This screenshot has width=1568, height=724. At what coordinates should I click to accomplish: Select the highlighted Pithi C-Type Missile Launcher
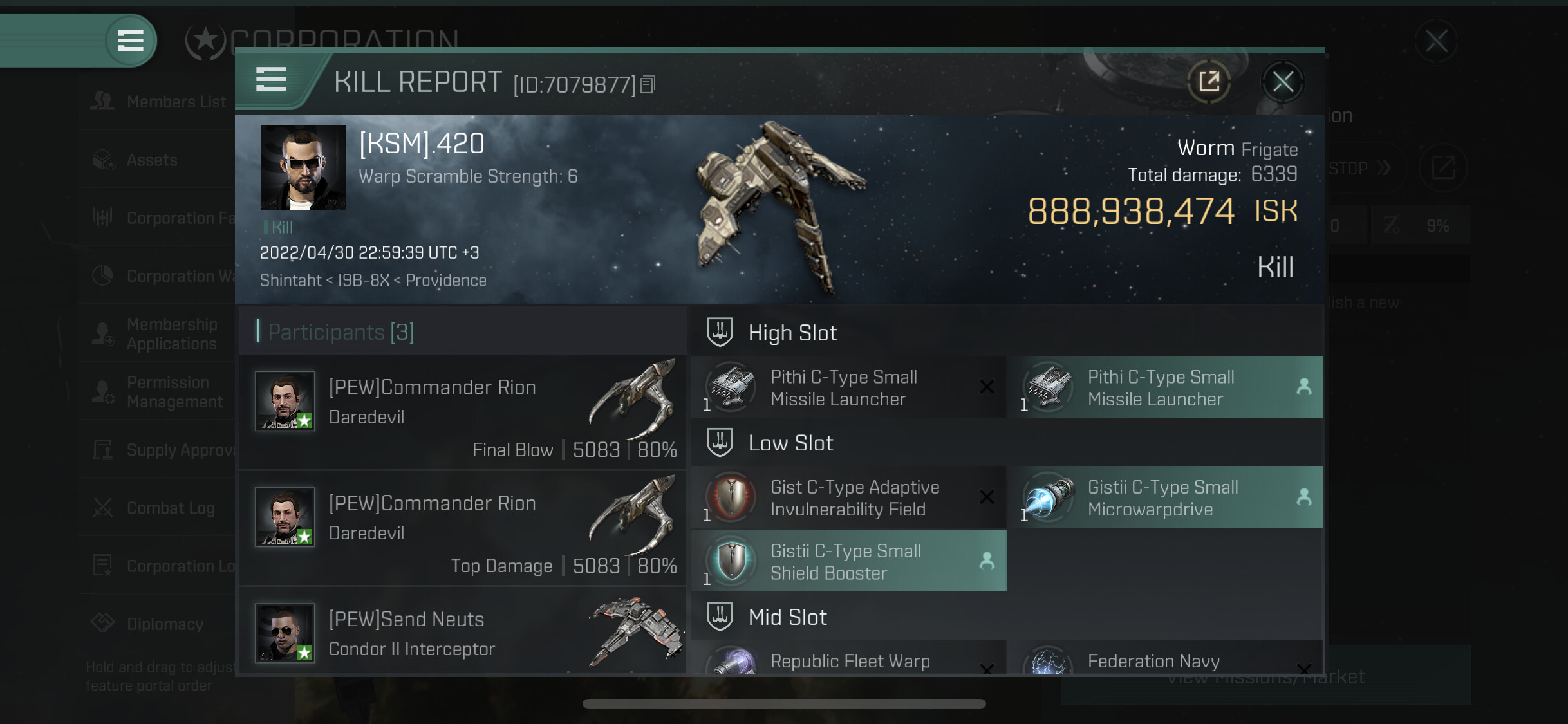click(x=1166, y=387)
